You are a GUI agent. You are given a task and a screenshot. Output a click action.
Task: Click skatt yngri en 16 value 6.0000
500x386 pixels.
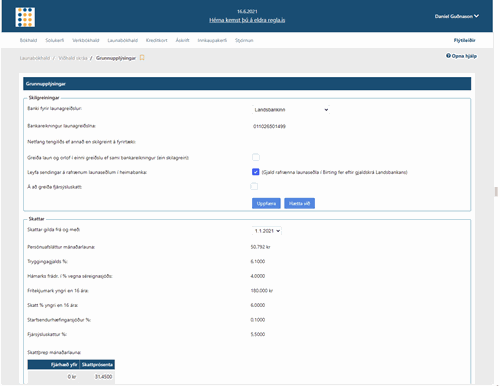[x=258, y=305]
